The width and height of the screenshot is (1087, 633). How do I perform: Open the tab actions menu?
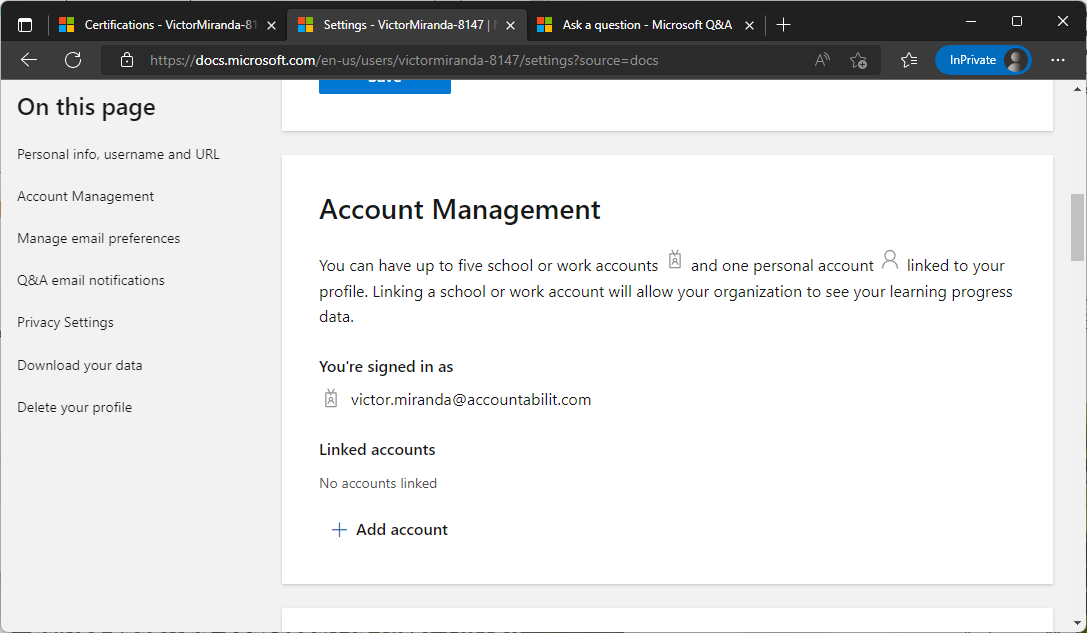click(24, 23)
